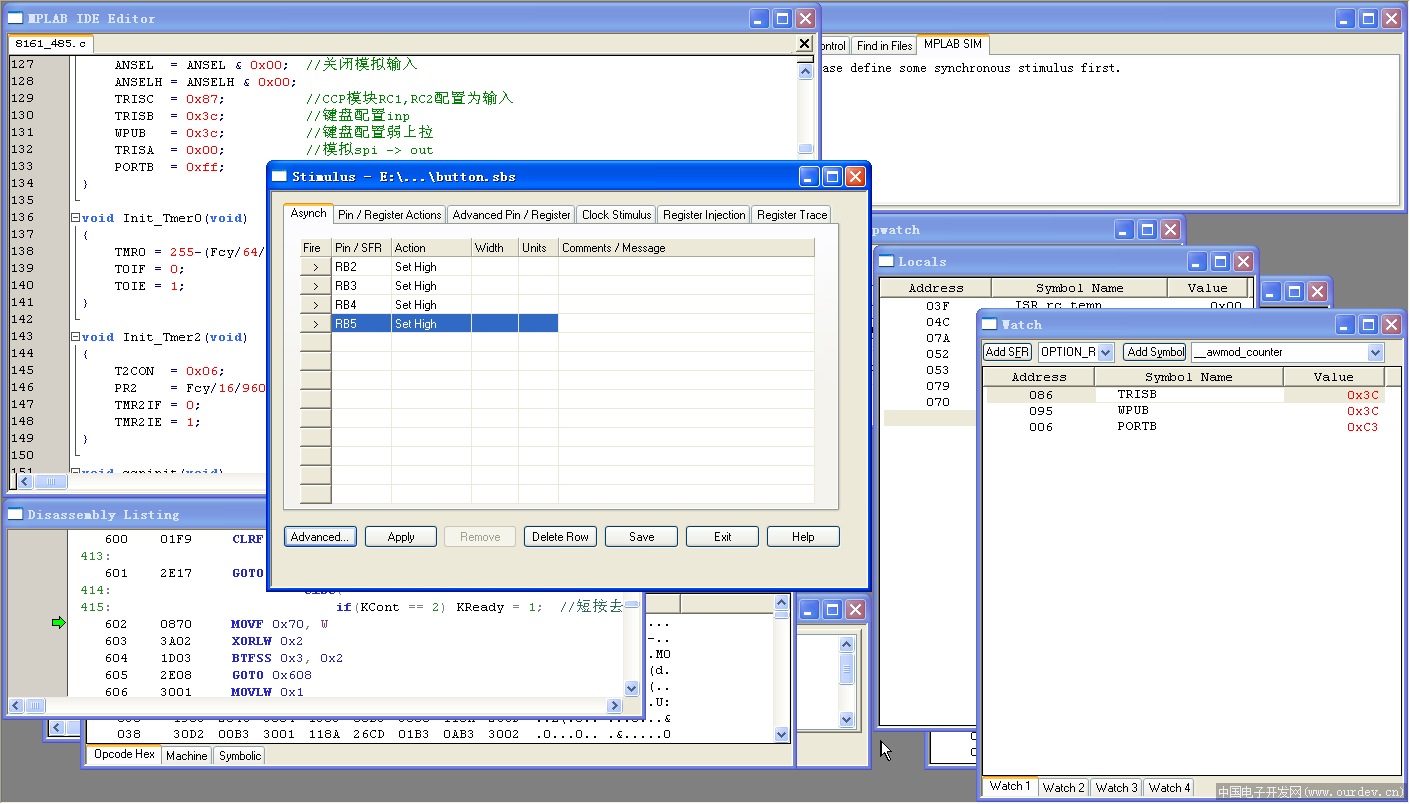This screenshot has height=804, width=1410.
Task: Open the Disassembly Listing window title icon
Action: pos(16,514)
